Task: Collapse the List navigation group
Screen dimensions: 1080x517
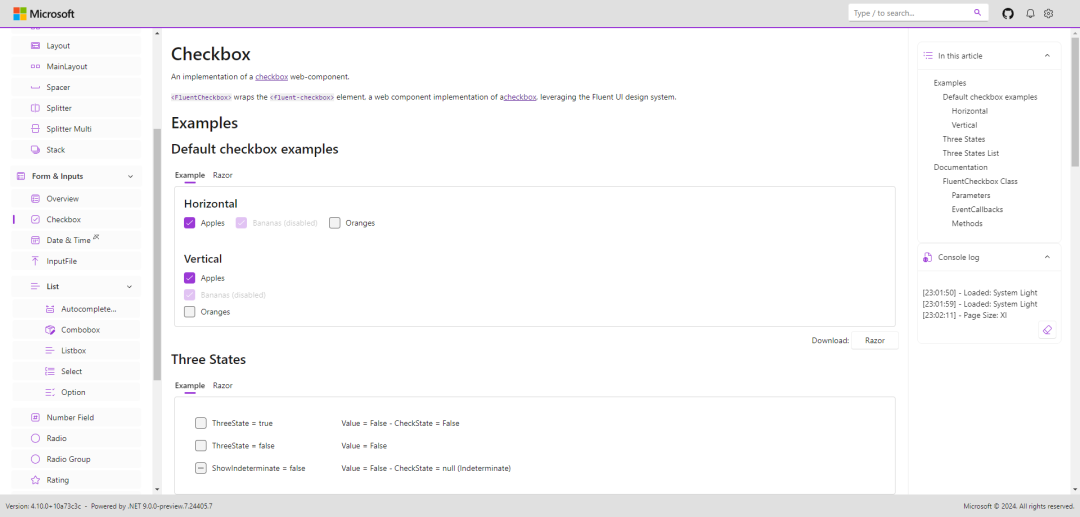Action: click(130, 286)
